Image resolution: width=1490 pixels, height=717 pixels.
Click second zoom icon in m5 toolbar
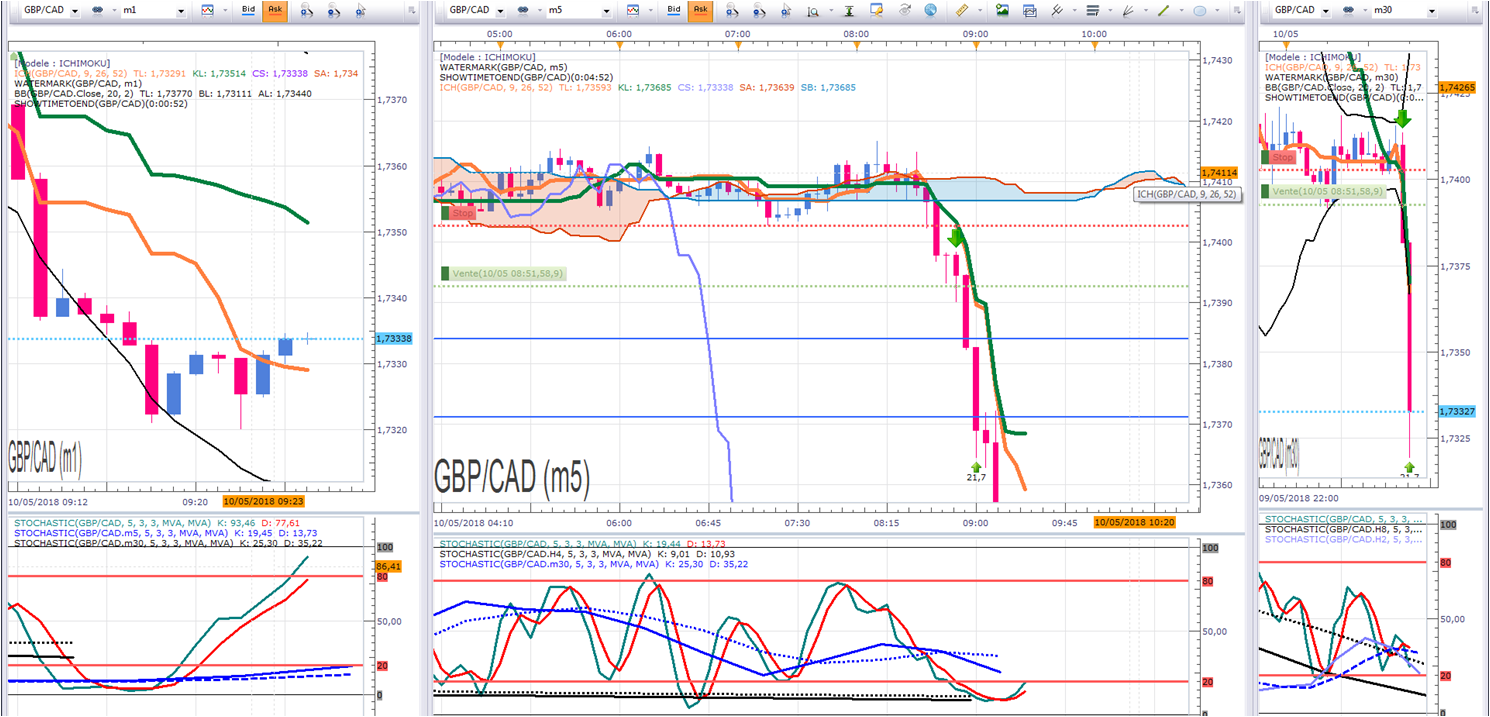tap(758, 11)
